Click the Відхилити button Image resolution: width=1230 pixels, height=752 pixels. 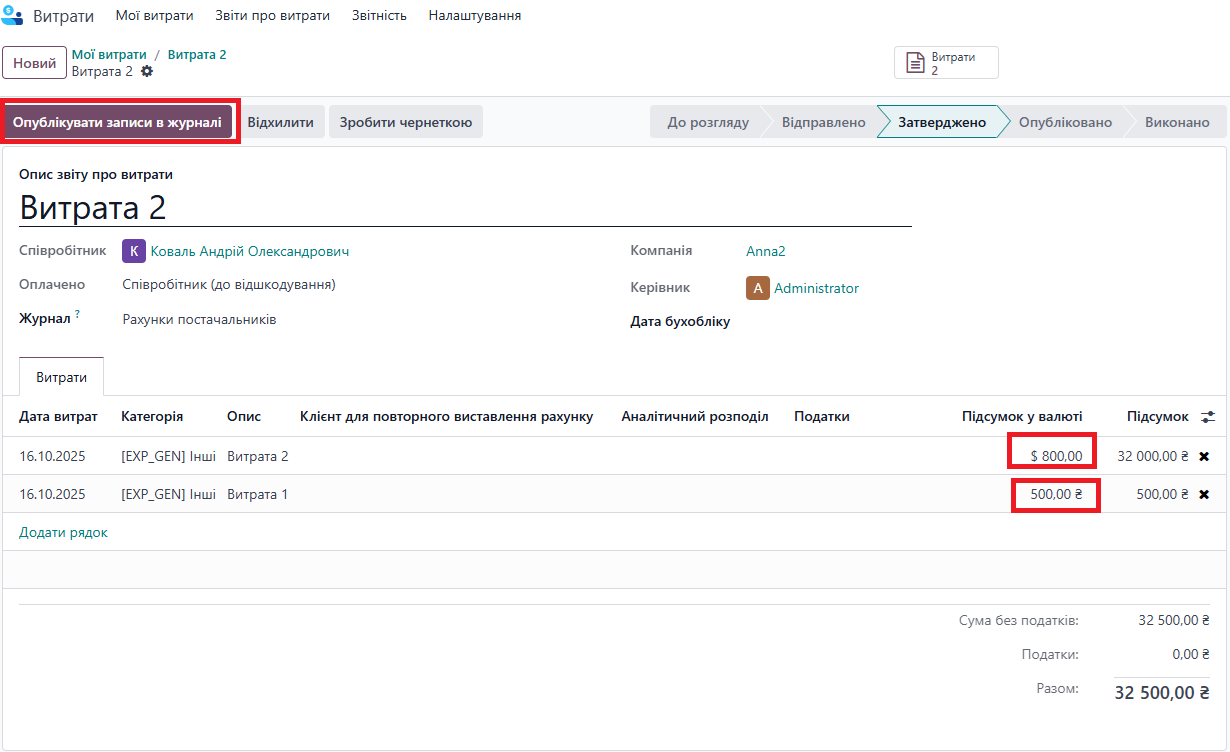280,122
